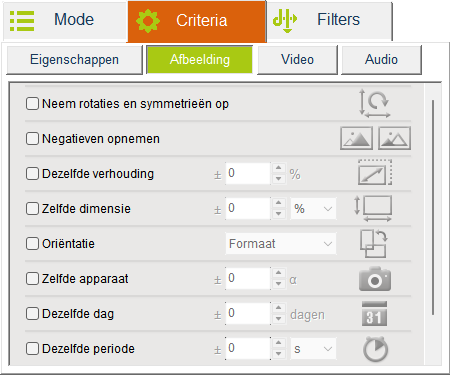Click the calendar 31 icon
This screenshot has width=450, height=375.
click(374, 314)
